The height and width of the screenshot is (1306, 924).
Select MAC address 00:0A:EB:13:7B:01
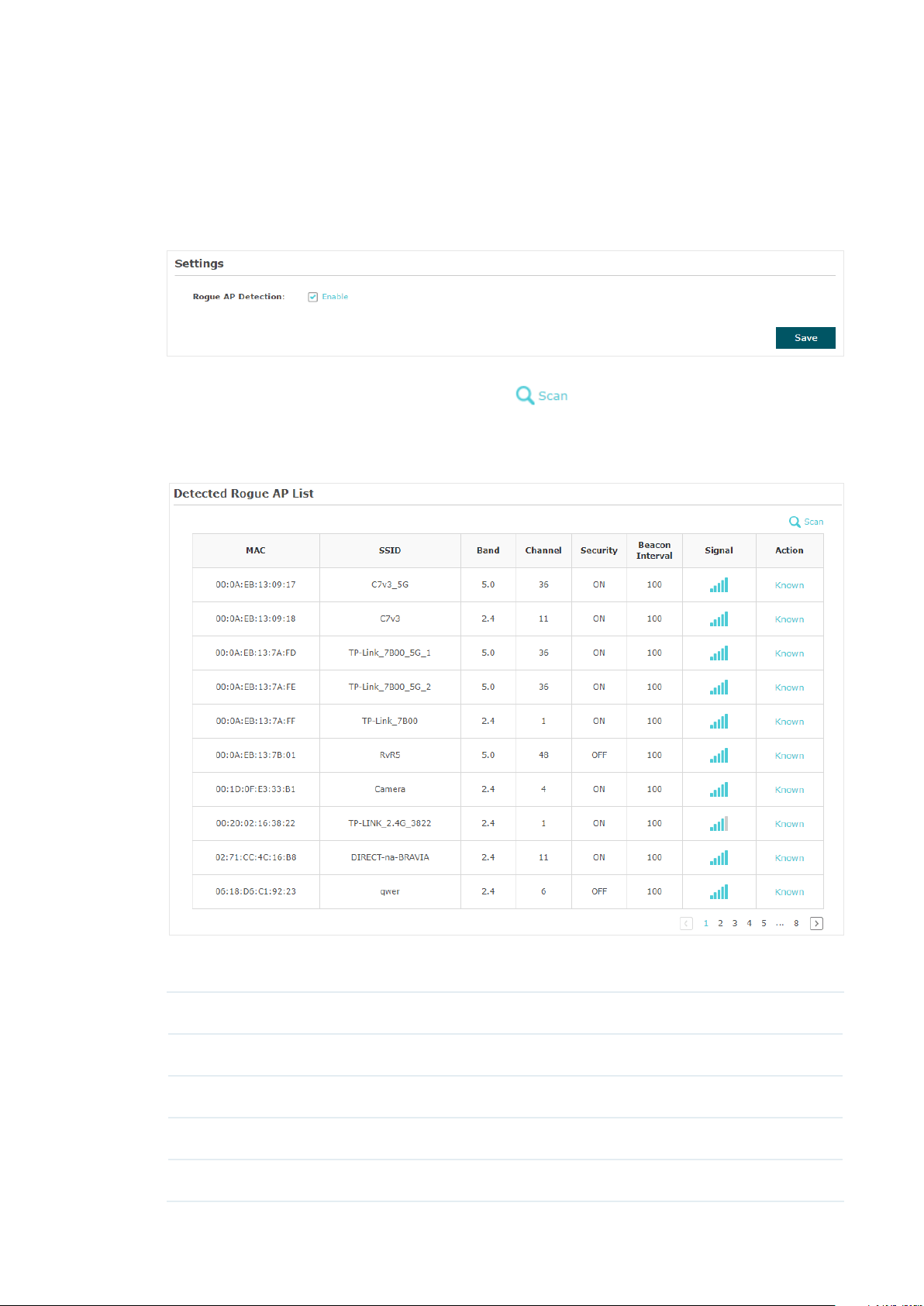click(x=256, y=755)
